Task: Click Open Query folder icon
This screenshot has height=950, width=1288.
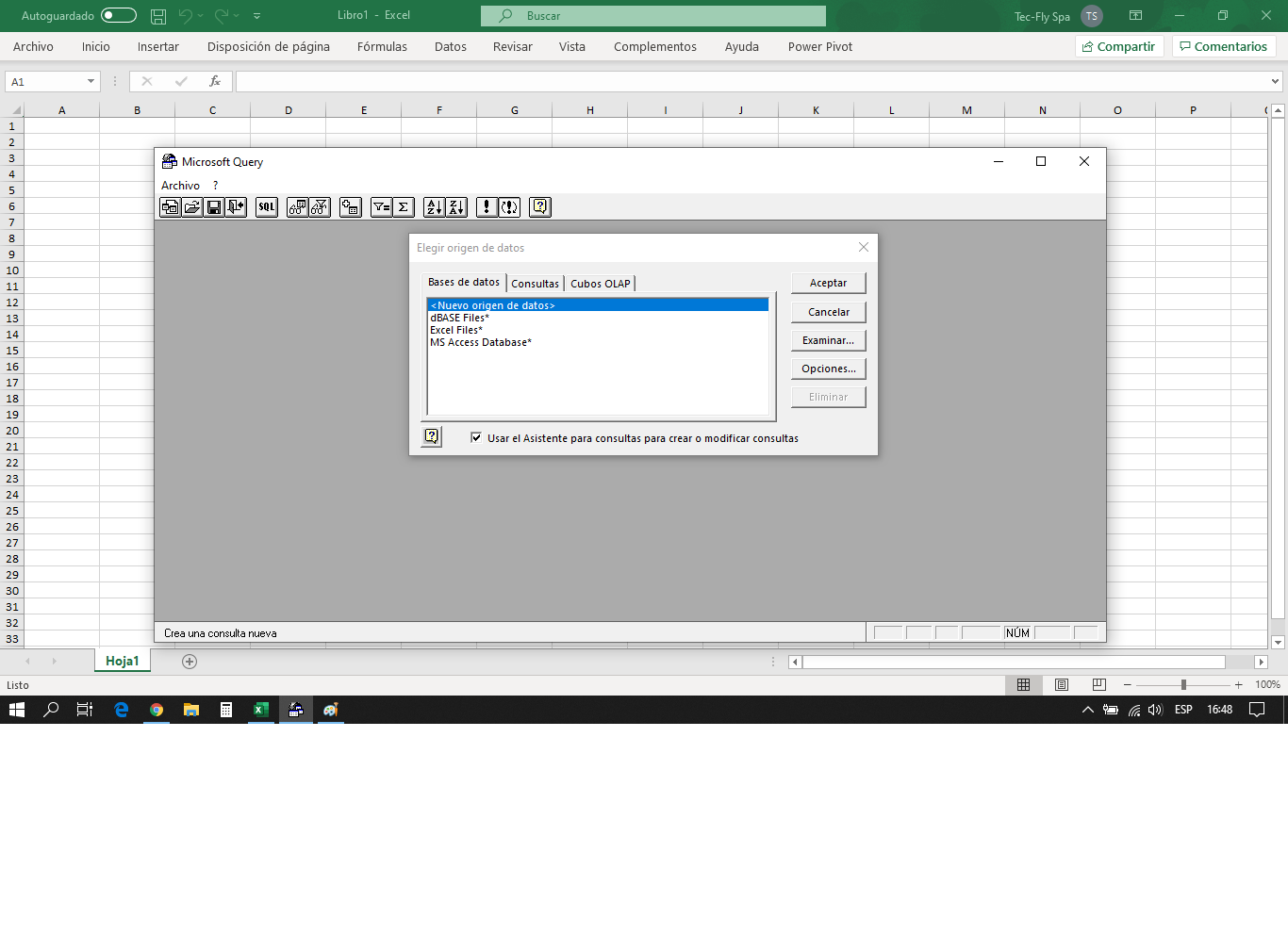Action: [192, 207]
